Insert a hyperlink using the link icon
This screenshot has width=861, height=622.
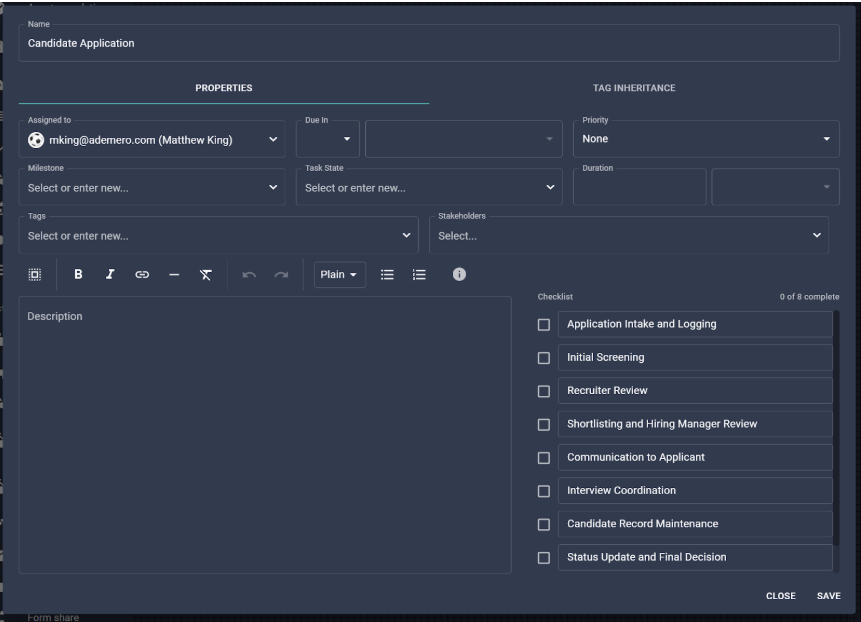142,274
